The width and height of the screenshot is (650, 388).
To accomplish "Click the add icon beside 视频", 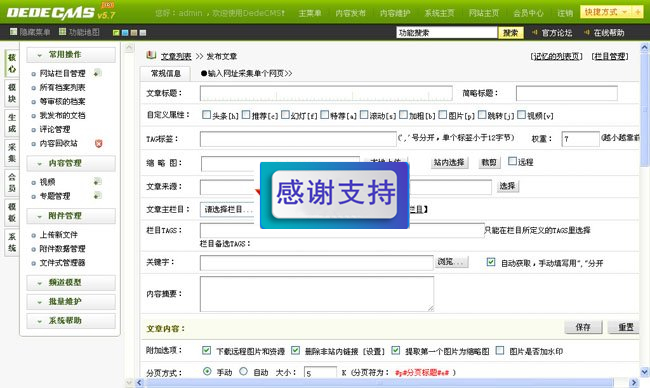I will (x=97, y=182).
